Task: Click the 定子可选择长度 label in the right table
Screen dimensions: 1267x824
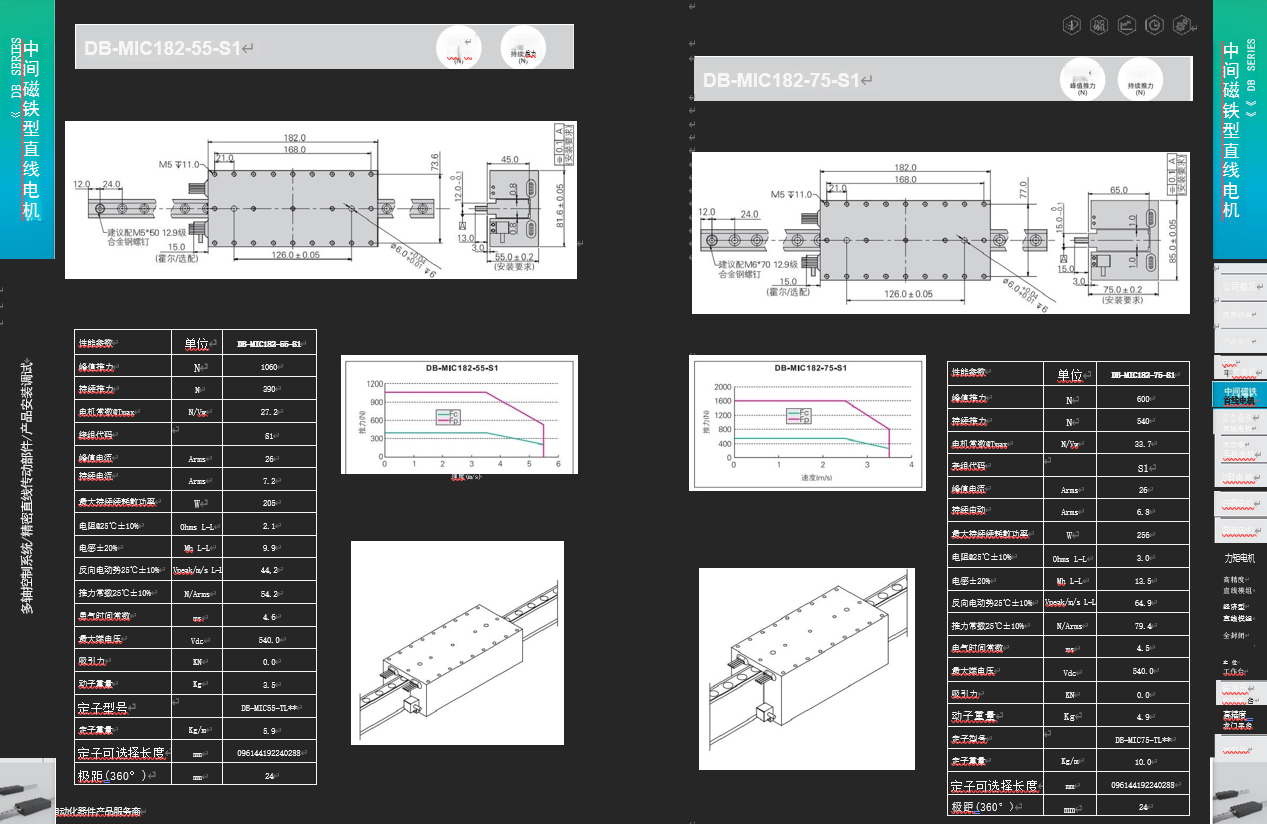Action: [993, 786]
